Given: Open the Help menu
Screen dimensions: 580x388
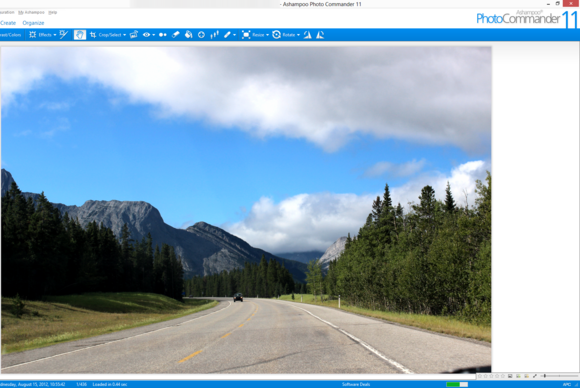Looking at the screenshot, I should coord(53,12).
